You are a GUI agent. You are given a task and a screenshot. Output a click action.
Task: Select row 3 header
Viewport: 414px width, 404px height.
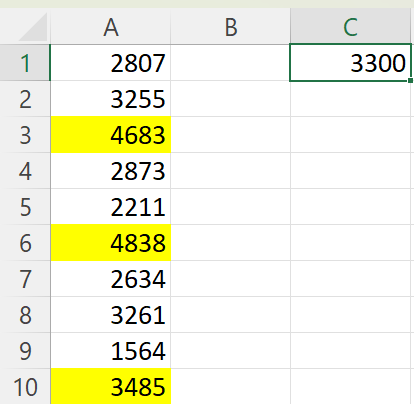[x=25, y=135]
